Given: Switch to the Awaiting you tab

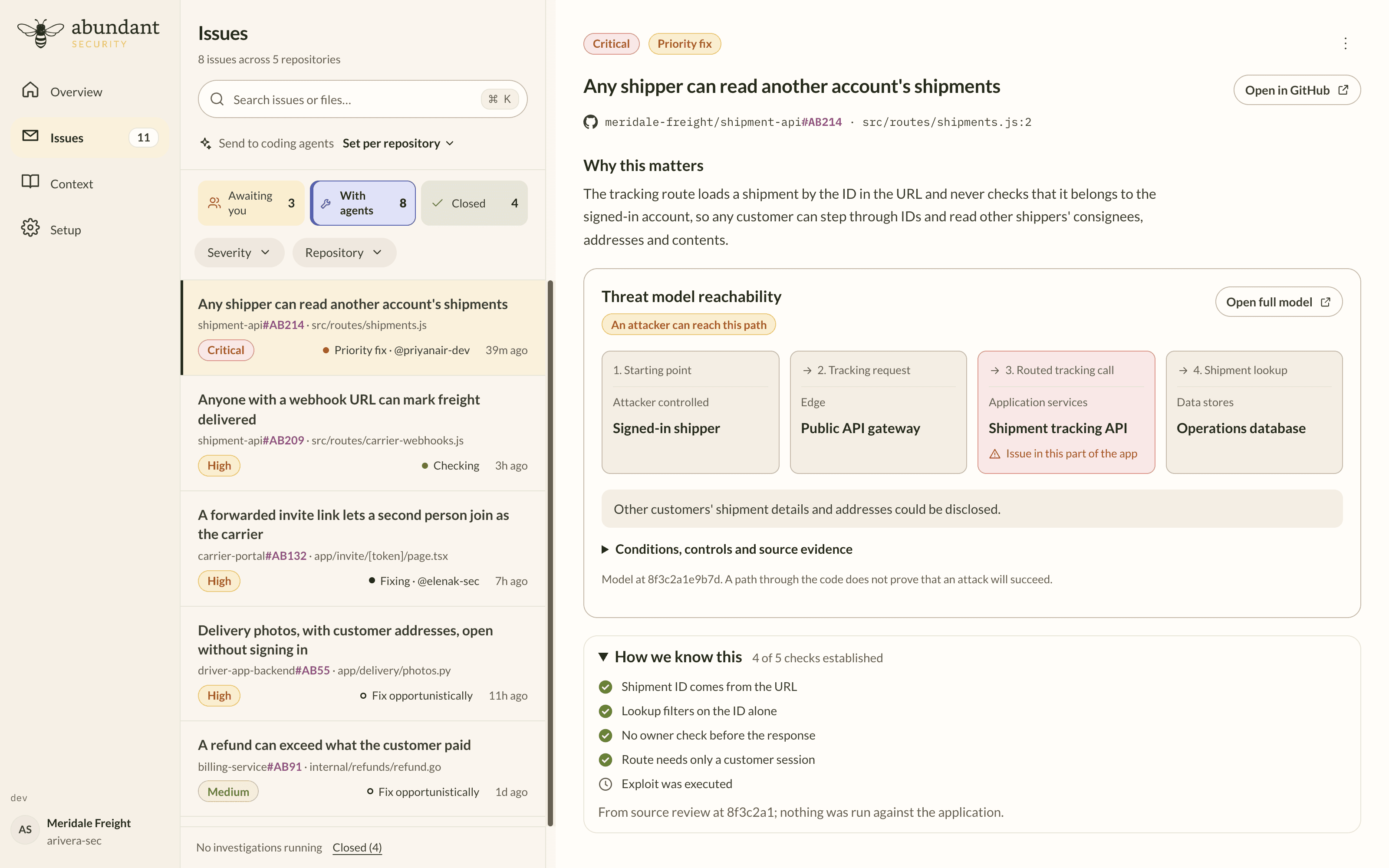Looking at the screenshot, I should point(251,203).
